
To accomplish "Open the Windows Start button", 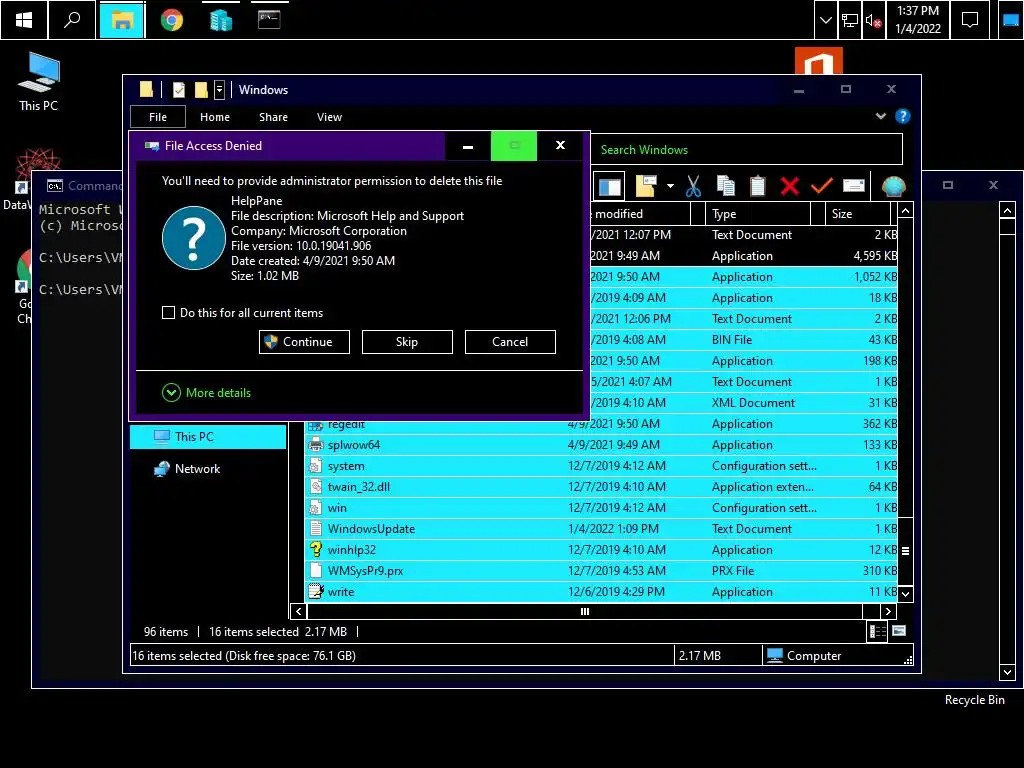I will coord(24,20).
